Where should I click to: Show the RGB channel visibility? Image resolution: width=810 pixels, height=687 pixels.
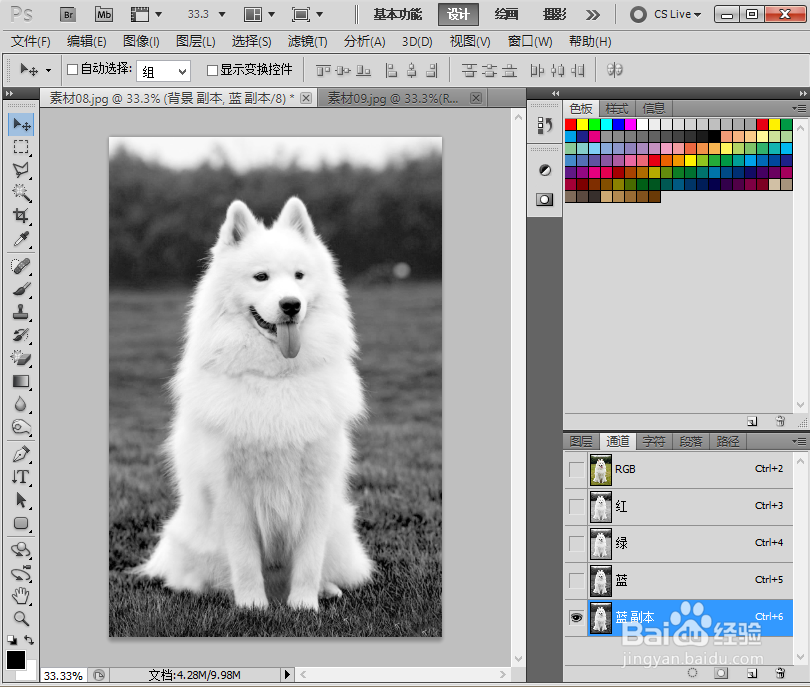[576, 470]
